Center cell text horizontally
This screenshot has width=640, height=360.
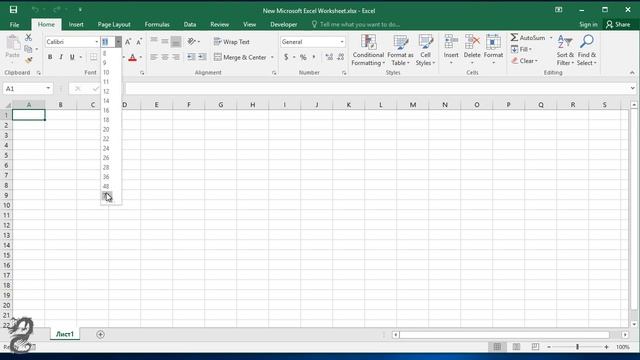[165, 57]
